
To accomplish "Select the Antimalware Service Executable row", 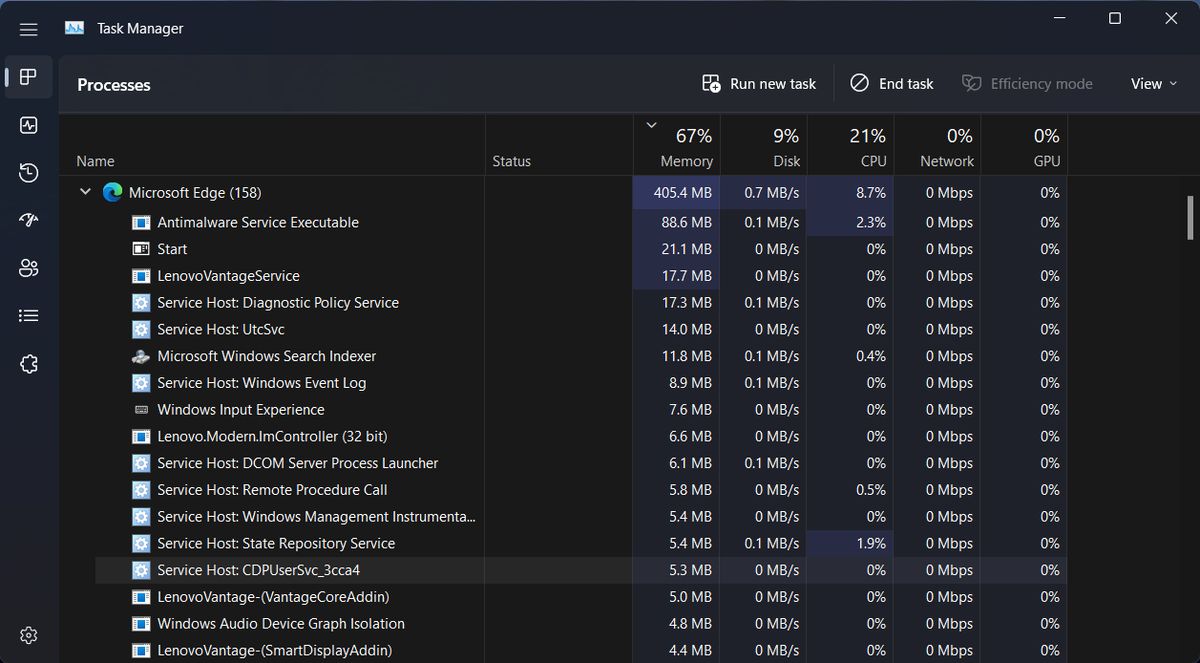I will click(257, 222).
